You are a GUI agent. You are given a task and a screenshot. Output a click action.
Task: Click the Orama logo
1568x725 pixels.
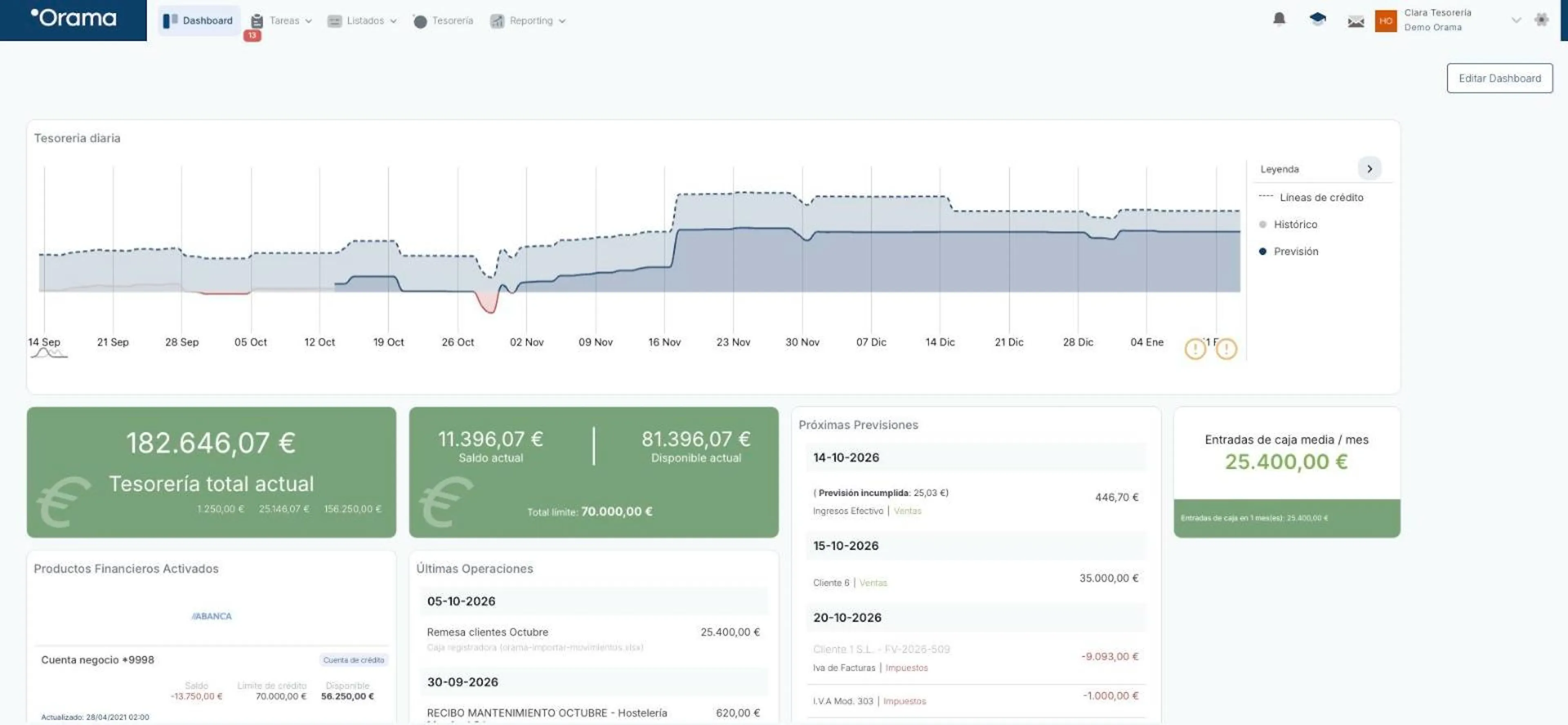73,18
